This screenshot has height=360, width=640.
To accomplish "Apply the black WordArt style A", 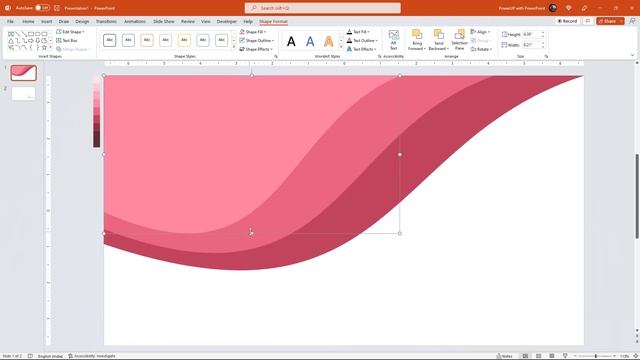I will (x=291, y=41).
